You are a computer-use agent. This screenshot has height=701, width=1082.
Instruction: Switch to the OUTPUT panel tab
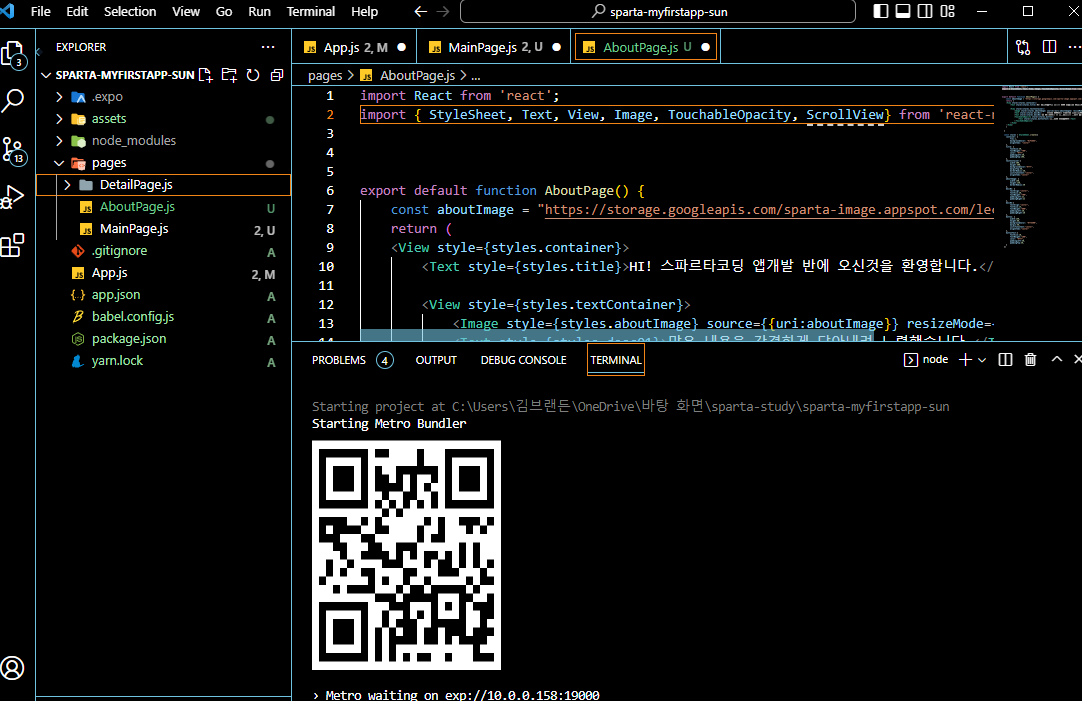[x=436, y=360]
